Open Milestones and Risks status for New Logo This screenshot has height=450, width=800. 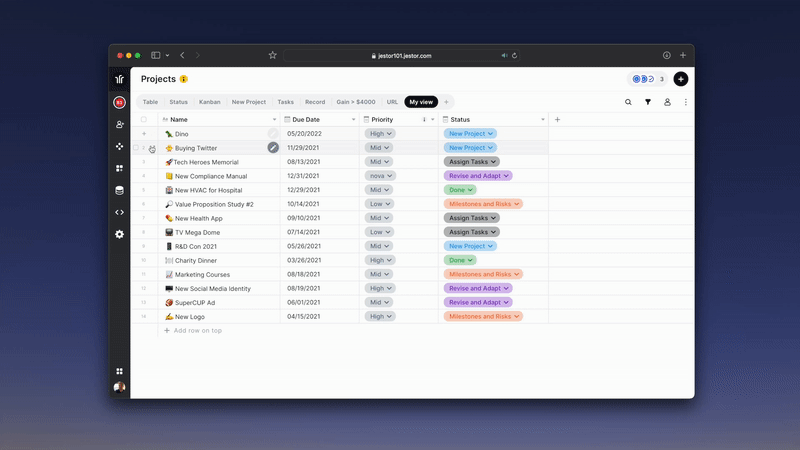point(483,316)
